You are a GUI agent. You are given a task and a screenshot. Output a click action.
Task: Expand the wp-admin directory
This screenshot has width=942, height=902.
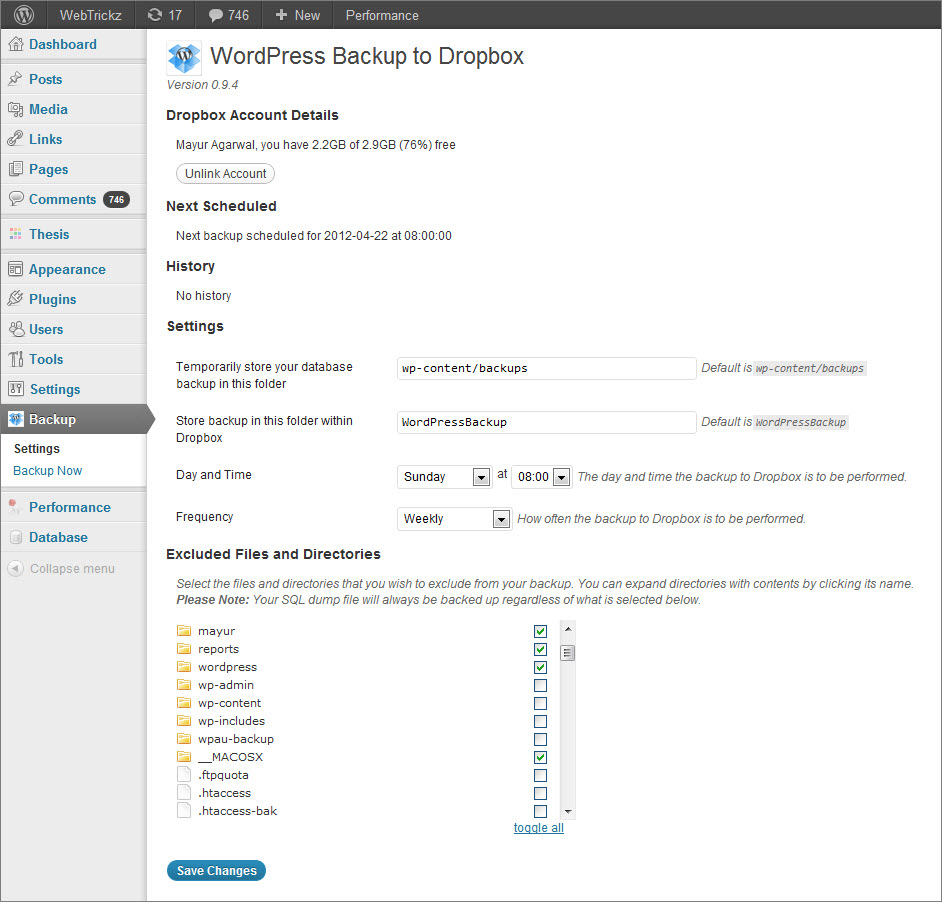226,685
